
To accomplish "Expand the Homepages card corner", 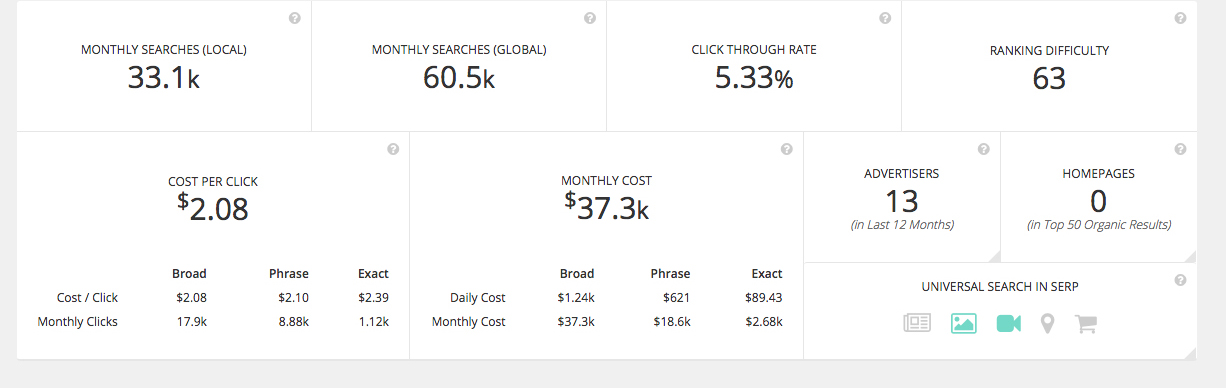I will [1190, 256].
